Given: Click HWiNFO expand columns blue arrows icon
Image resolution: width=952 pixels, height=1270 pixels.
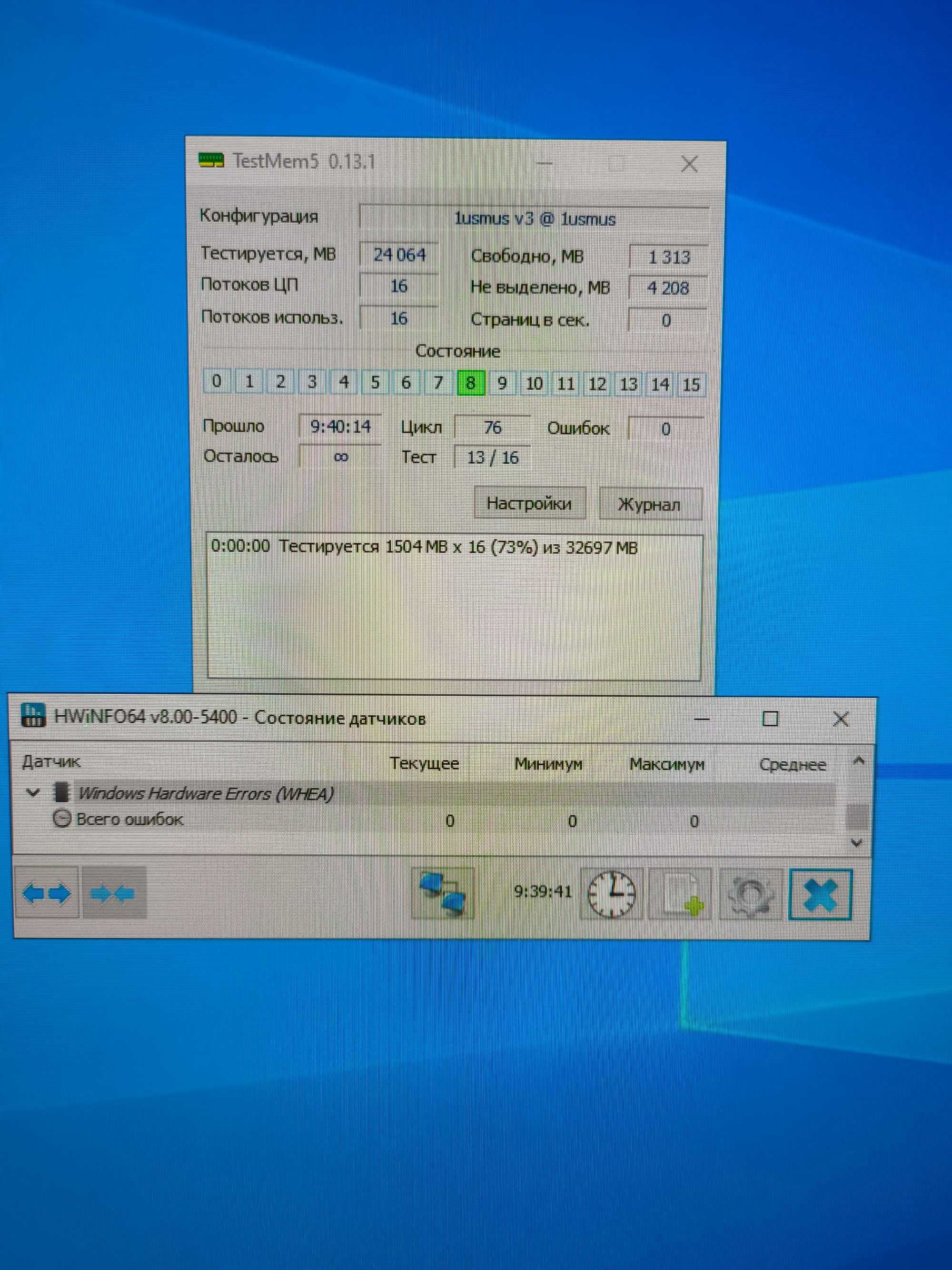Looking at the screenshot, I should [x=47, y=893].
